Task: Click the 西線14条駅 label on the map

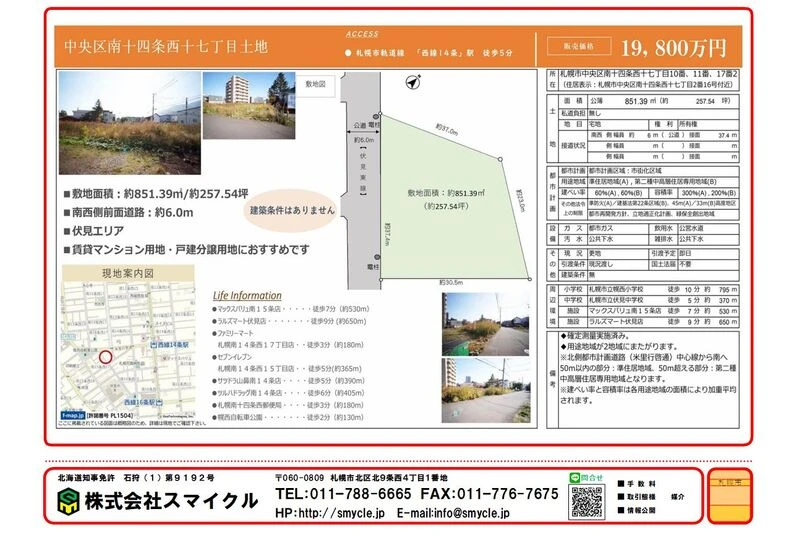Action: click(x=170, y=345)
